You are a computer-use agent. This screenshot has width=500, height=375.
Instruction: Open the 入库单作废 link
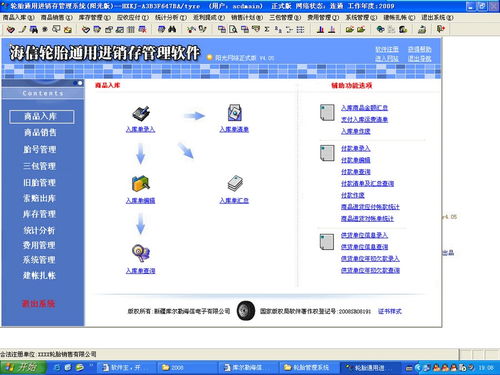tap(355, 131)
